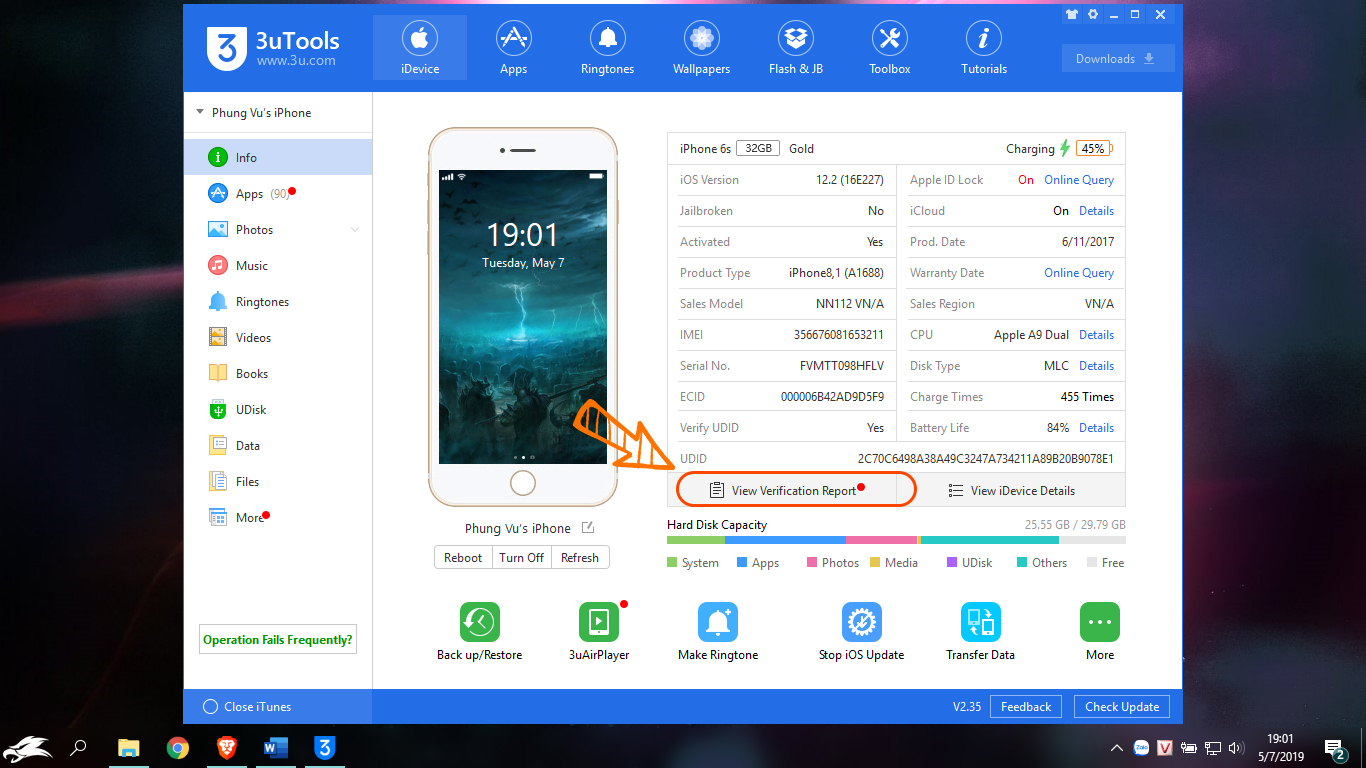Open settings gear in title bar
The image size is (1366, 768).
(1093, 15)
